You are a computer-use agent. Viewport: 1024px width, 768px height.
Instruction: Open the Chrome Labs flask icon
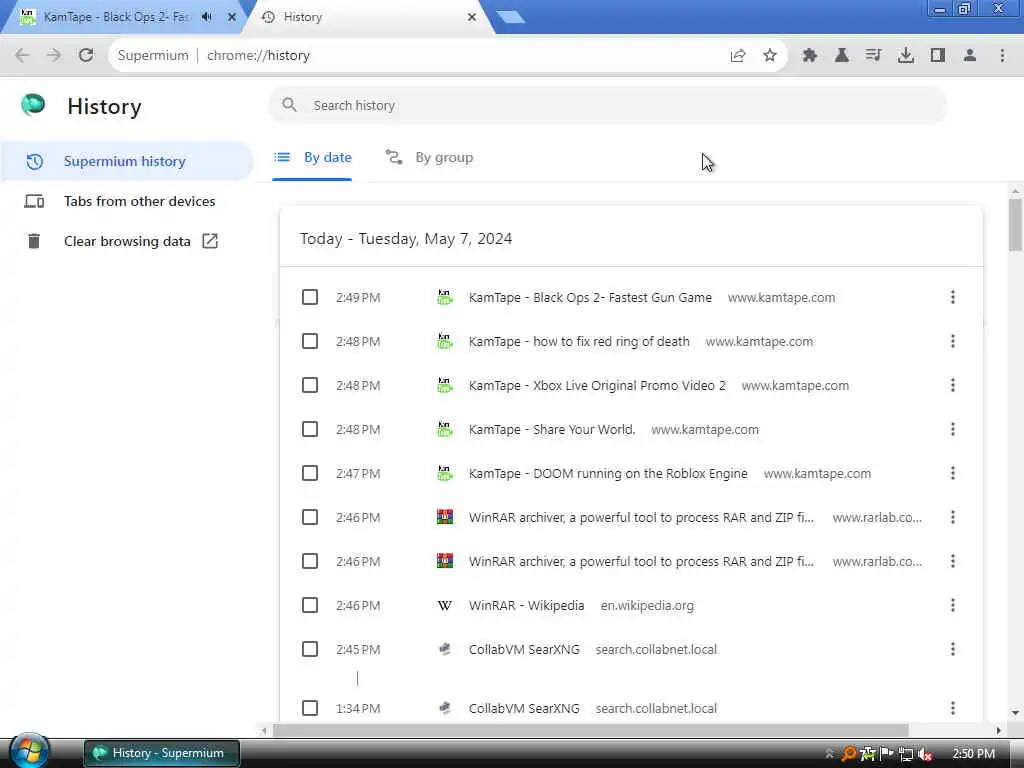tap(842, 56)
